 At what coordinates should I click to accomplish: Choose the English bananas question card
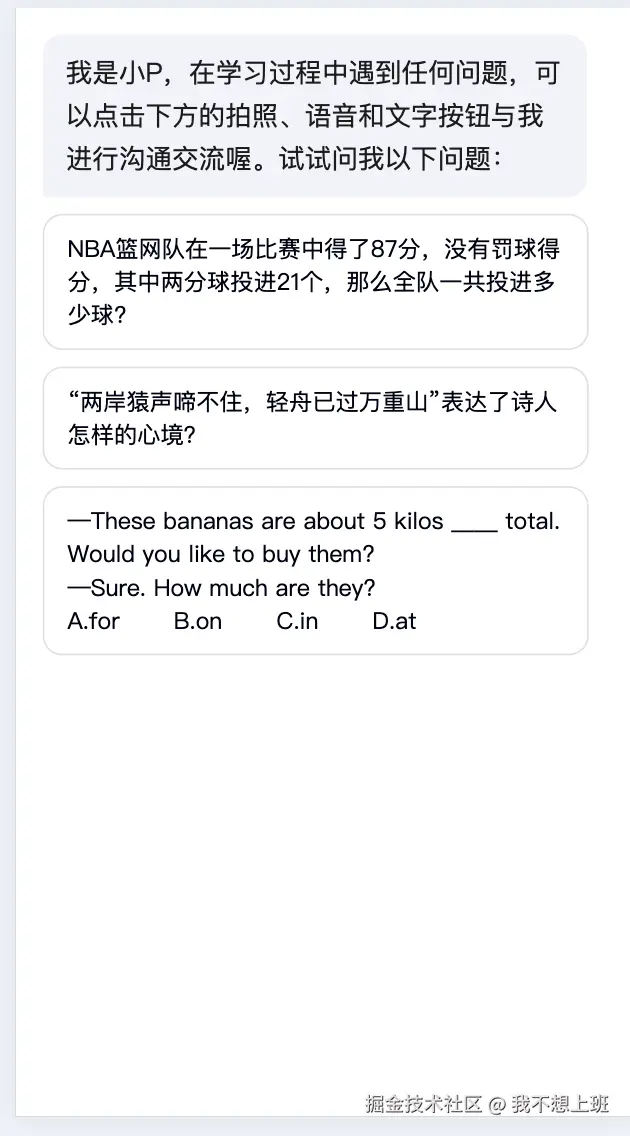[x=315, y=570]
